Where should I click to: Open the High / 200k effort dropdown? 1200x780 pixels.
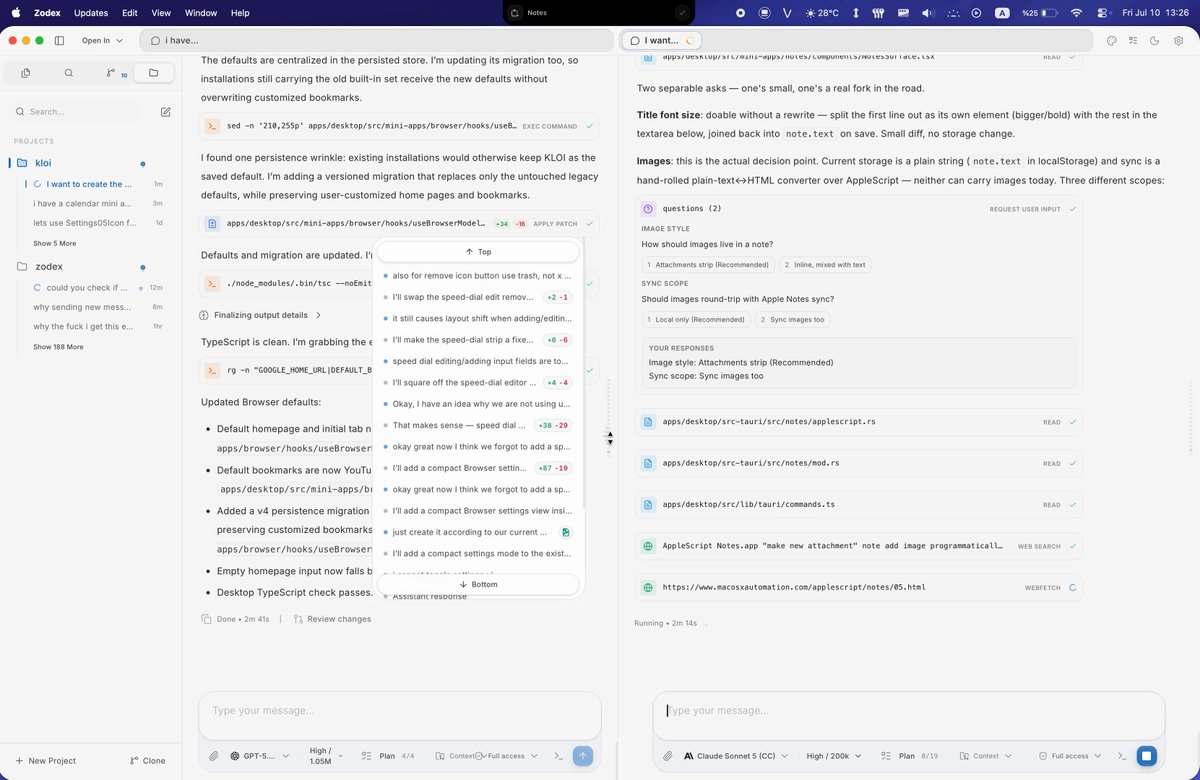[x=833, y=756]
